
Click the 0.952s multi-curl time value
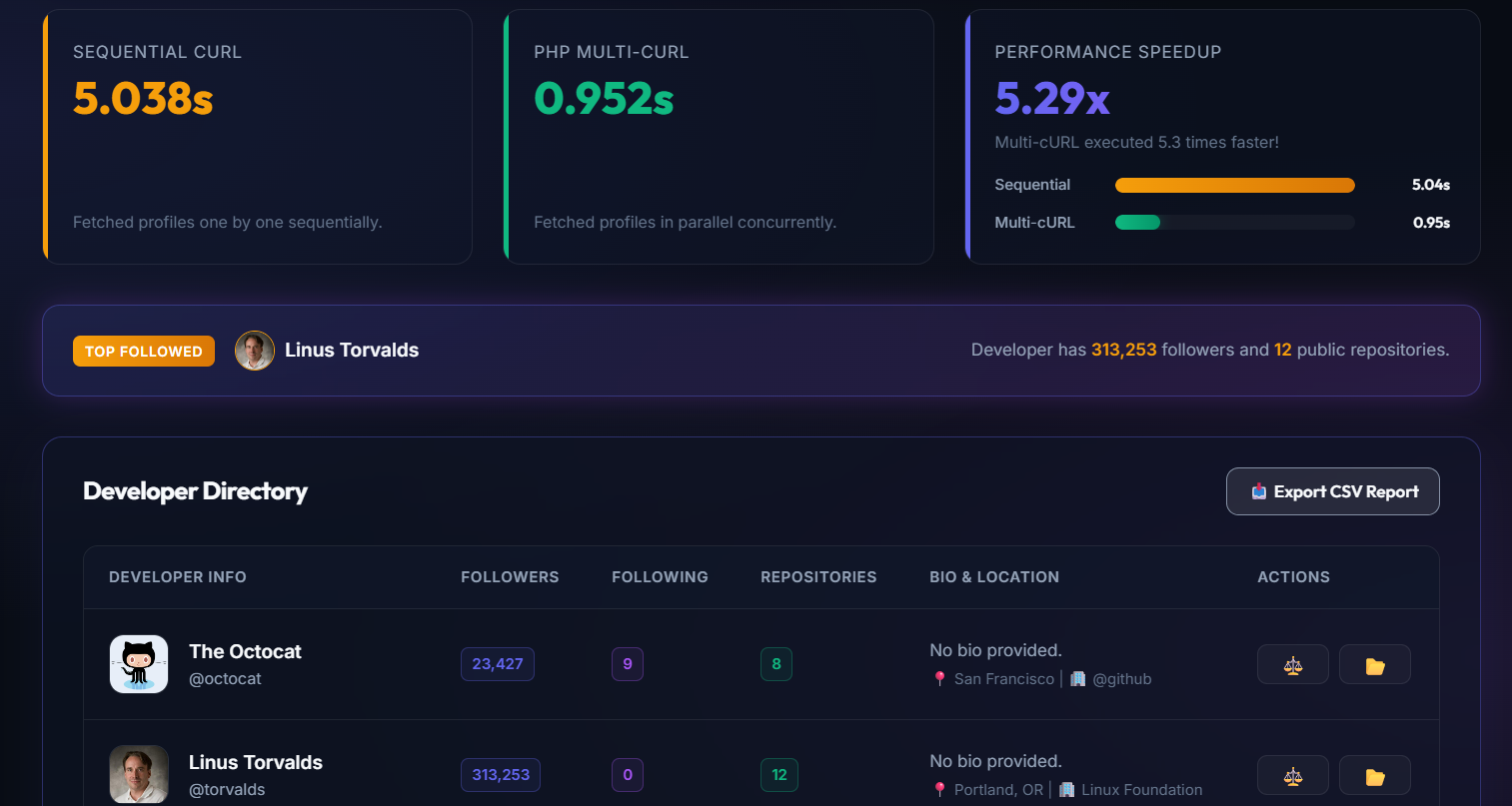click(x=604, y=98)
